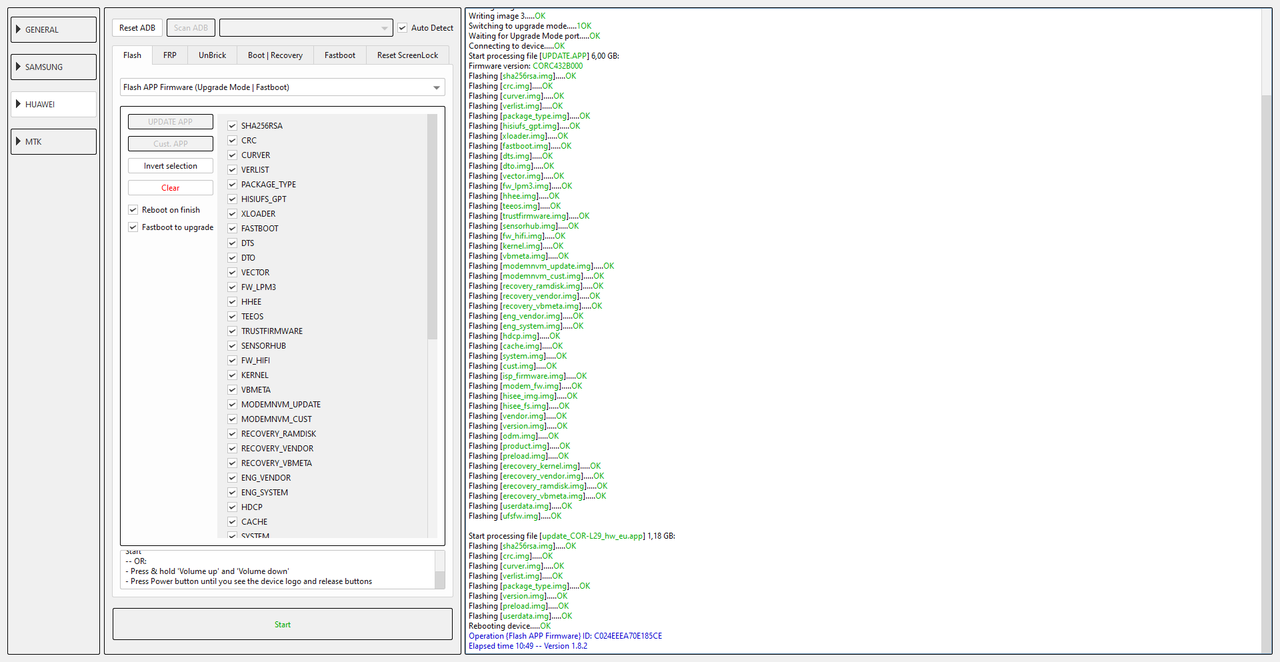Uncheck the VBMETA partition checkbox
Image resolution: width=1280 pixels, height=662 pixels.
(x=232, y=390)
